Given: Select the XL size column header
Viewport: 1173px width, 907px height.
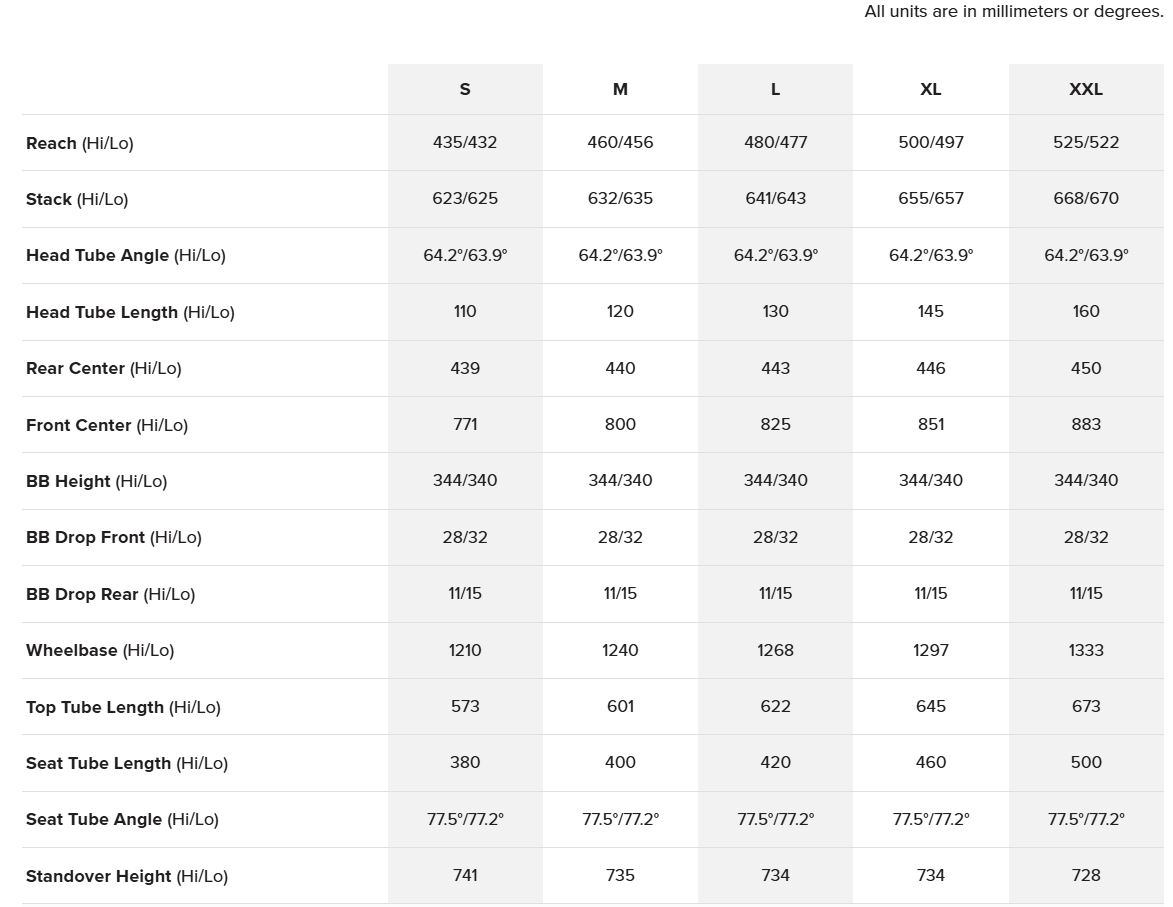Looking at the screenshot, I should pyautogui.click(x=931, y=89).
